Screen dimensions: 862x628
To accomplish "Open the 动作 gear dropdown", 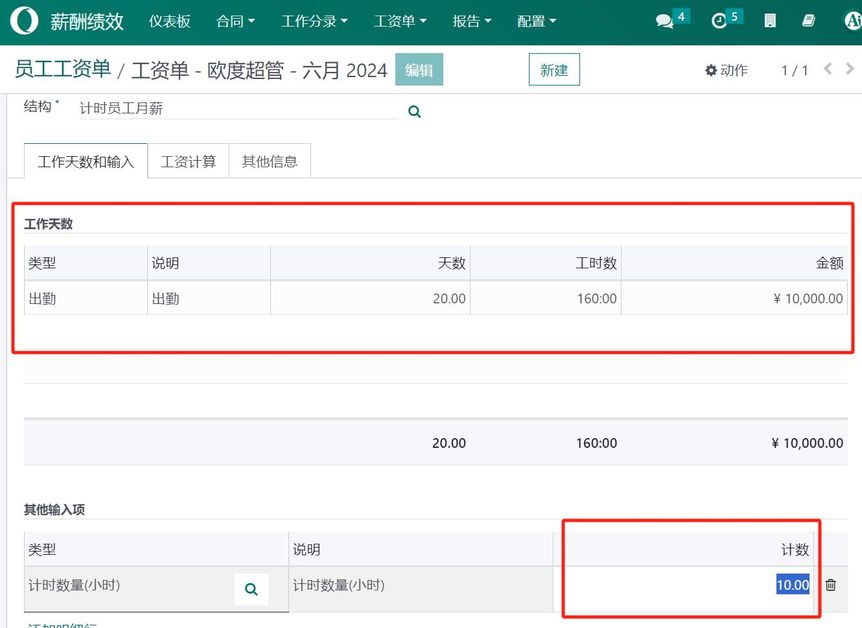I will (x=726, y=70).
